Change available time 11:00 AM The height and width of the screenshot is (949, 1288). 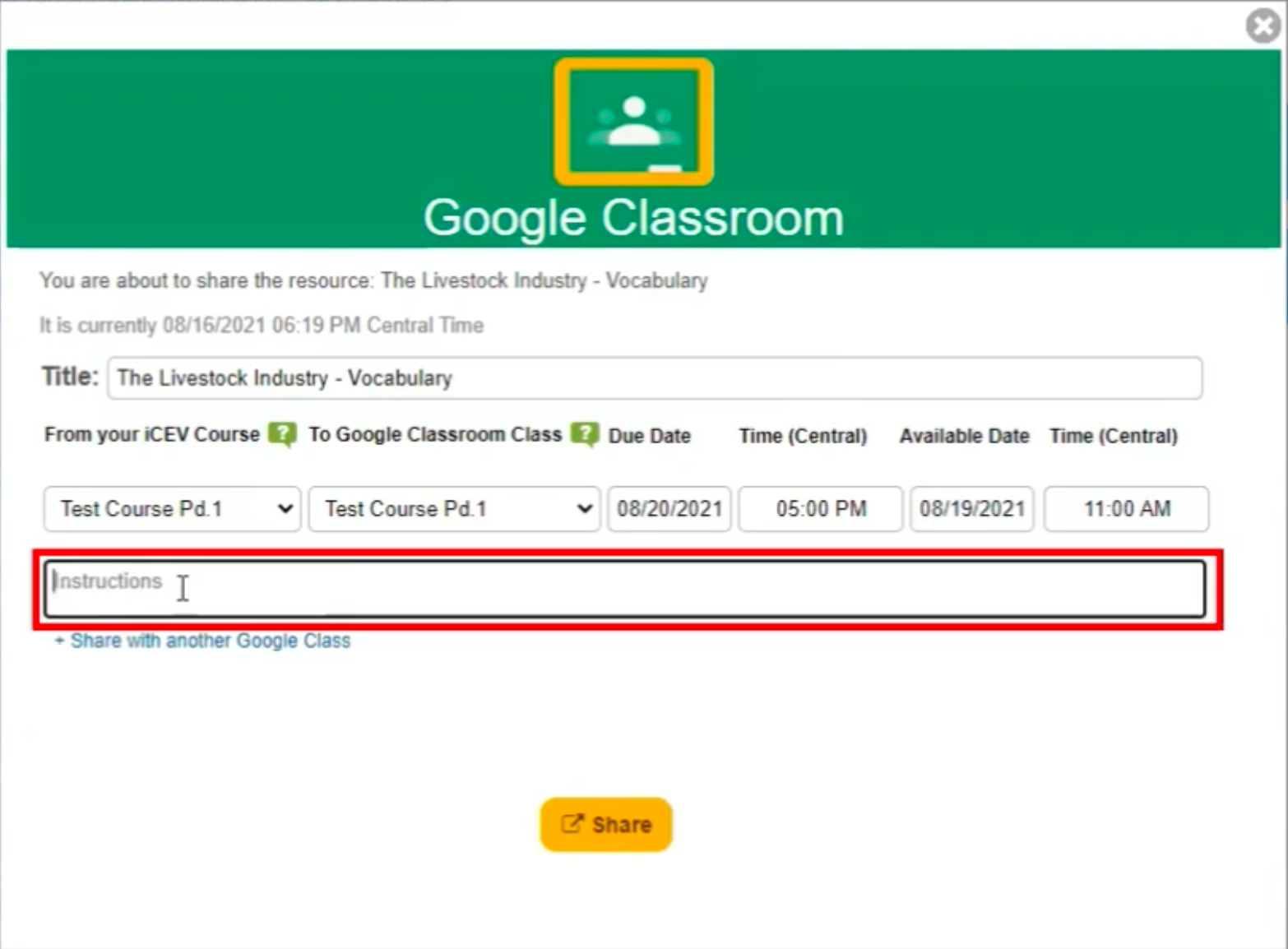pos(1127,509)
